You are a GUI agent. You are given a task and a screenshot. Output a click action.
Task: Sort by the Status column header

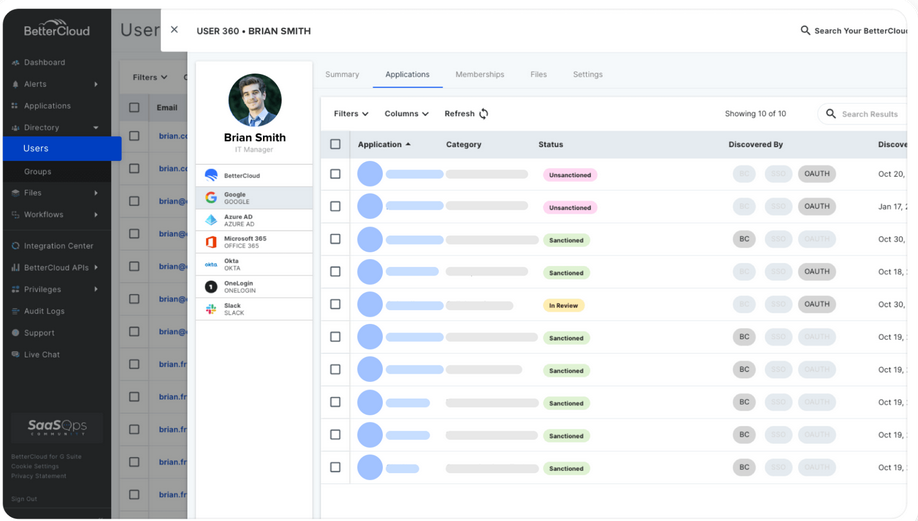[551, 144]
